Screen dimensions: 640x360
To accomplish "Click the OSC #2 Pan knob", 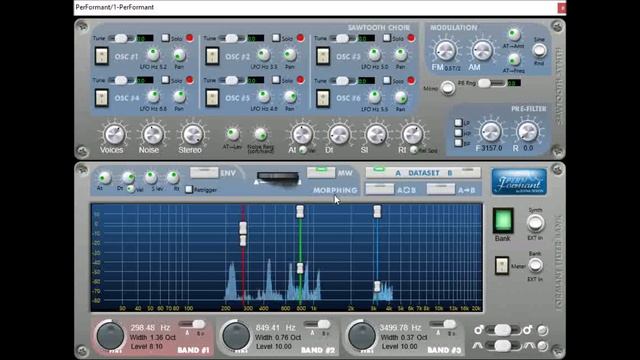I will [290, 55].
